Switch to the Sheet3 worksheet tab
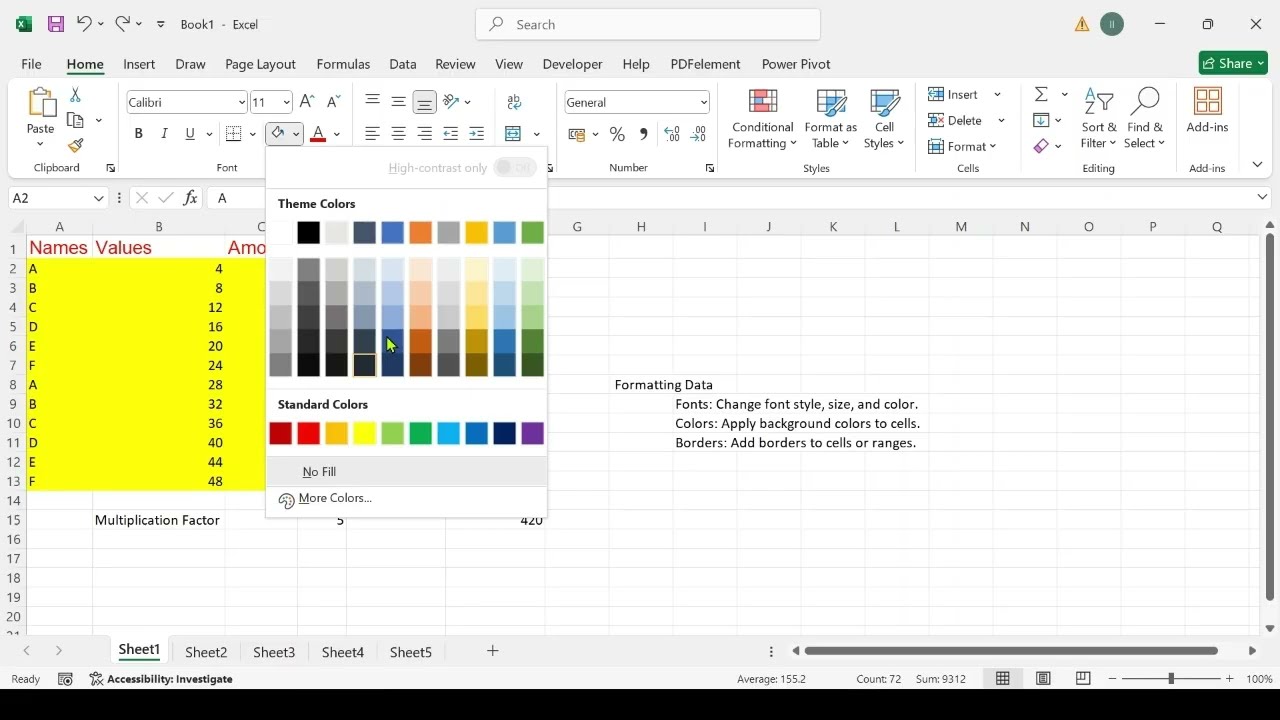Screen dimensions: 1280x720 pos(274,652)
